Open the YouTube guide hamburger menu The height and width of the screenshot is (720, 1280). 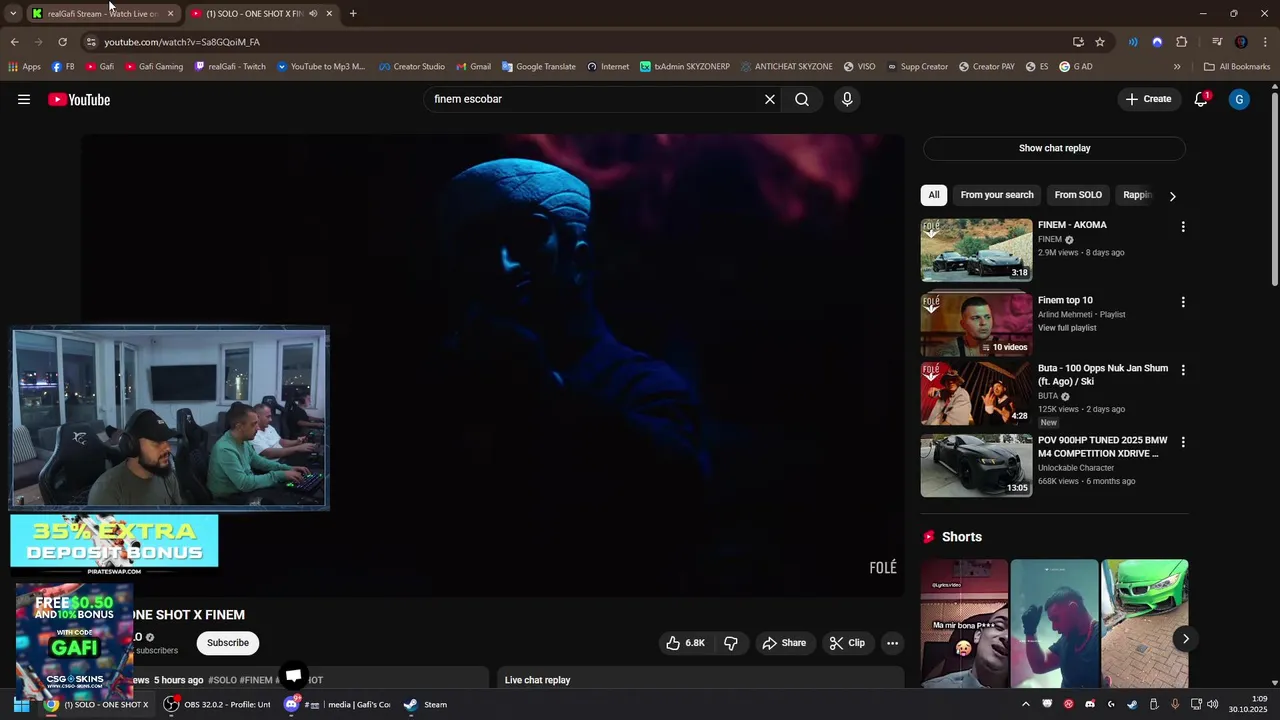(24, 99)
